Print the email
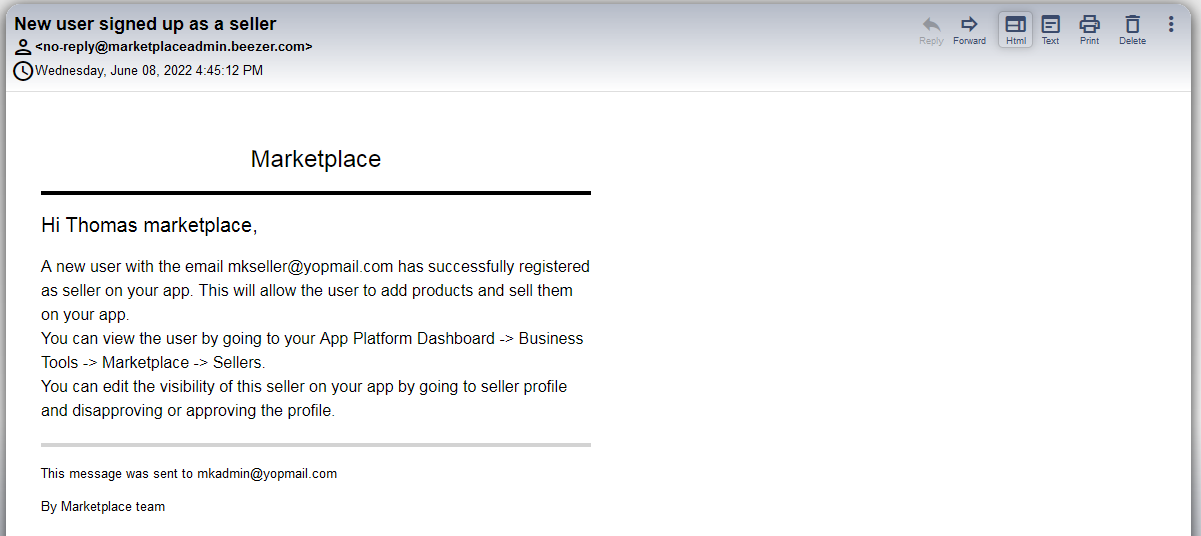1201x536 pixels. click(x=1089, y=25)
